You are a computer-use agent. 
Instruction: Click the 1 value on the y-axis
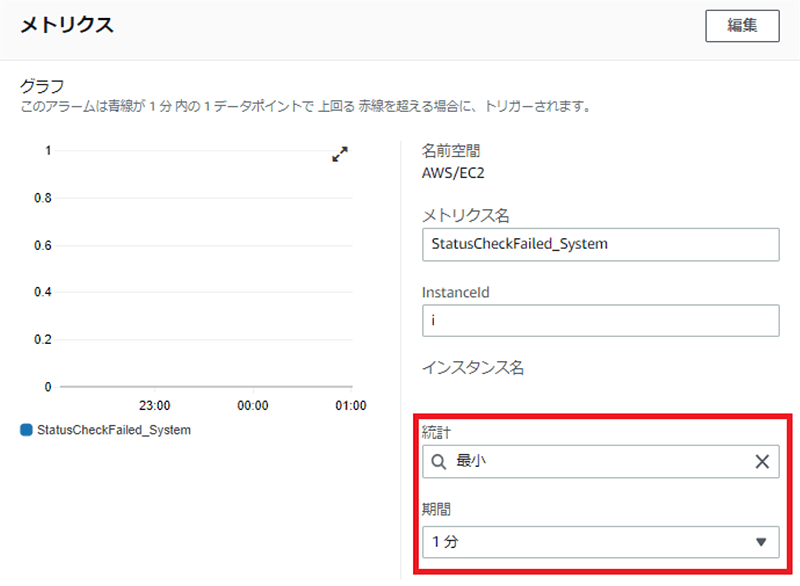click(48, 150)
